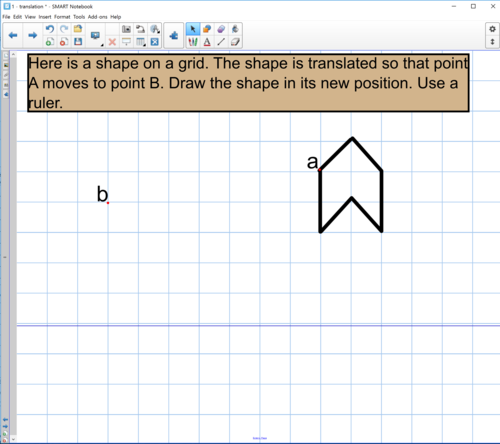
Task: Click the Add-ons puzzle icon
Action: (174, 35)
